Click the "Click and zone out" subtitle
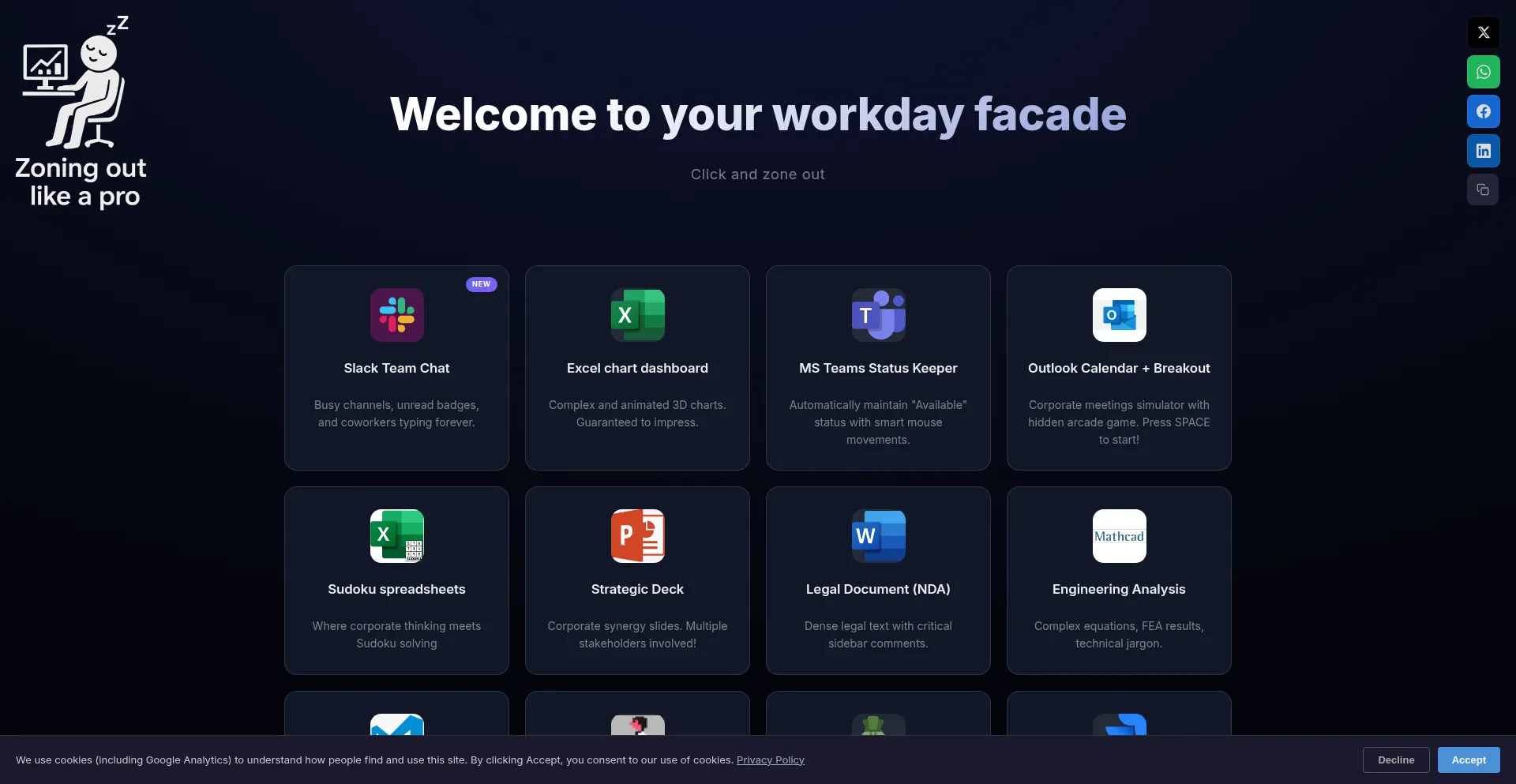Image resolution: width=1516 pixels, height=784 pixels. 758,174
